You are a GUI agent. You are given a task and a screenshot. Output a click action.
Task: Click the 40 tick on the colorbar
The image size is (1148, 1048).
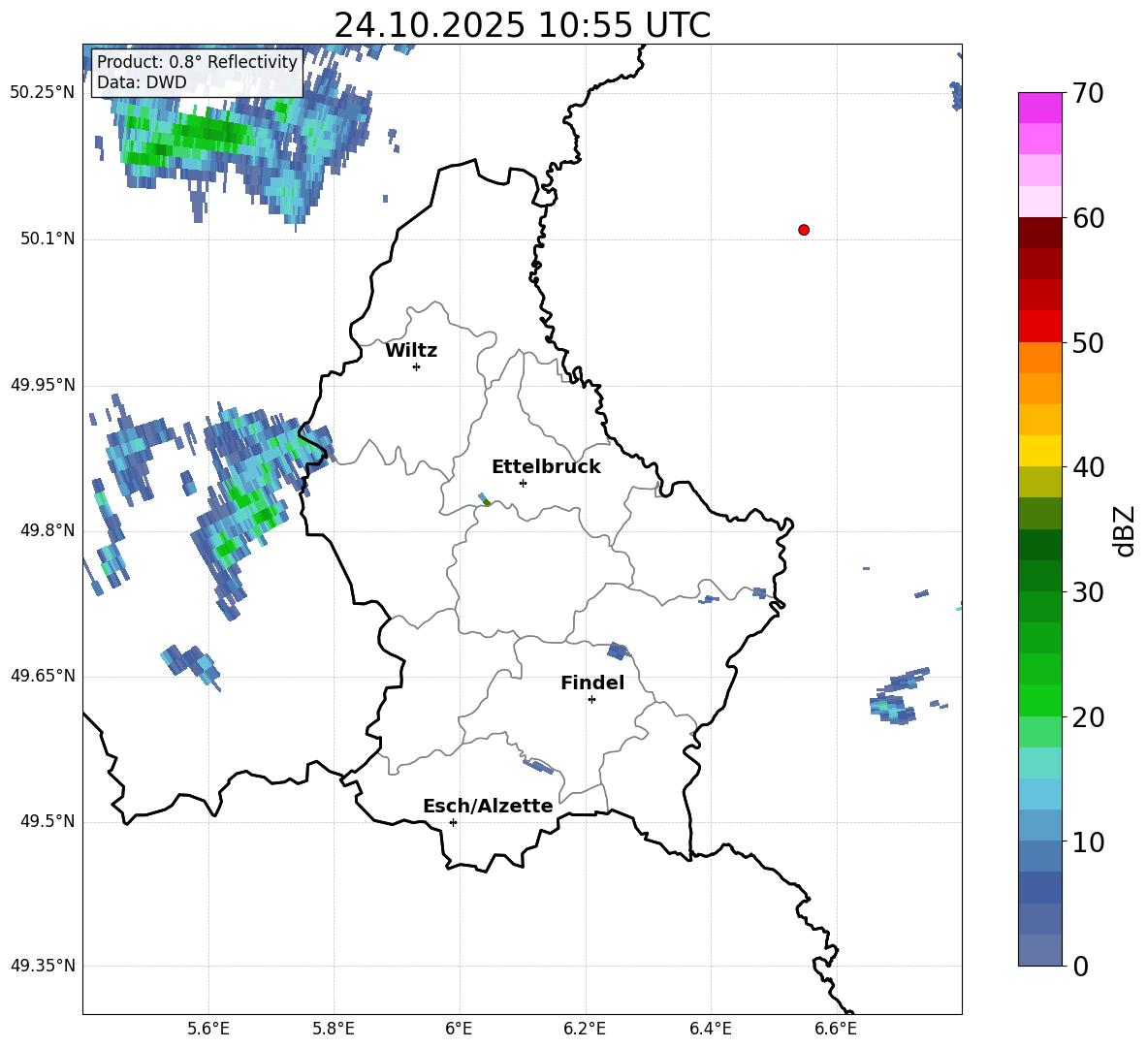(1088, 467)
